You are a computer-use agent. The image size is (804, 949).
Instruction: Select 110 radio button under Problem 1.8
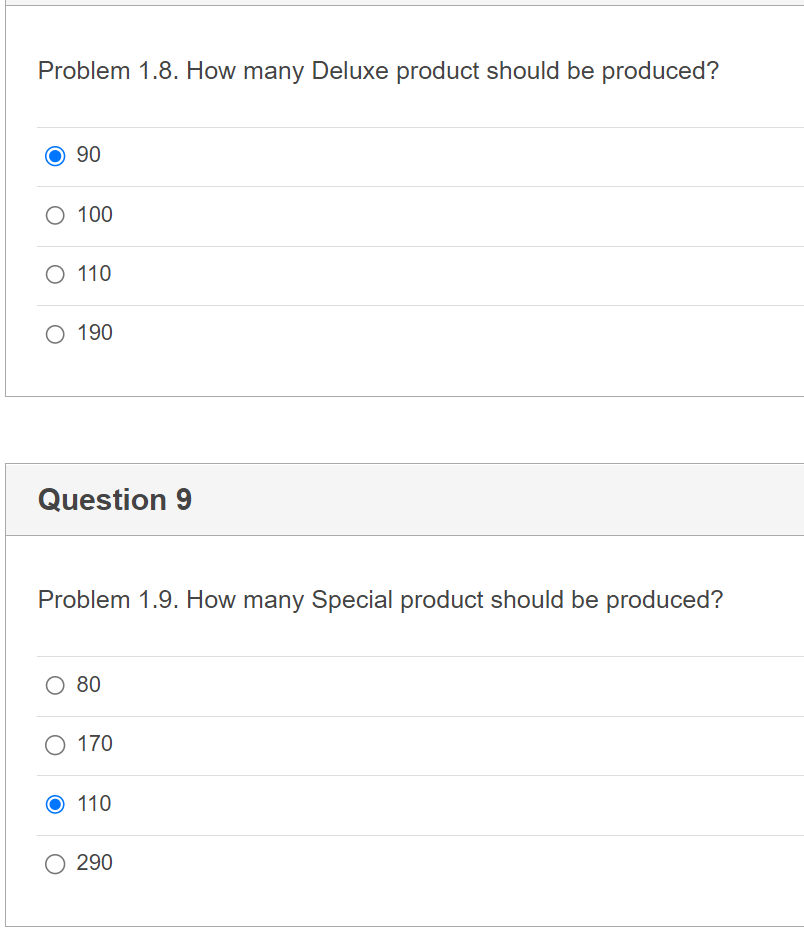pos(56,275)
